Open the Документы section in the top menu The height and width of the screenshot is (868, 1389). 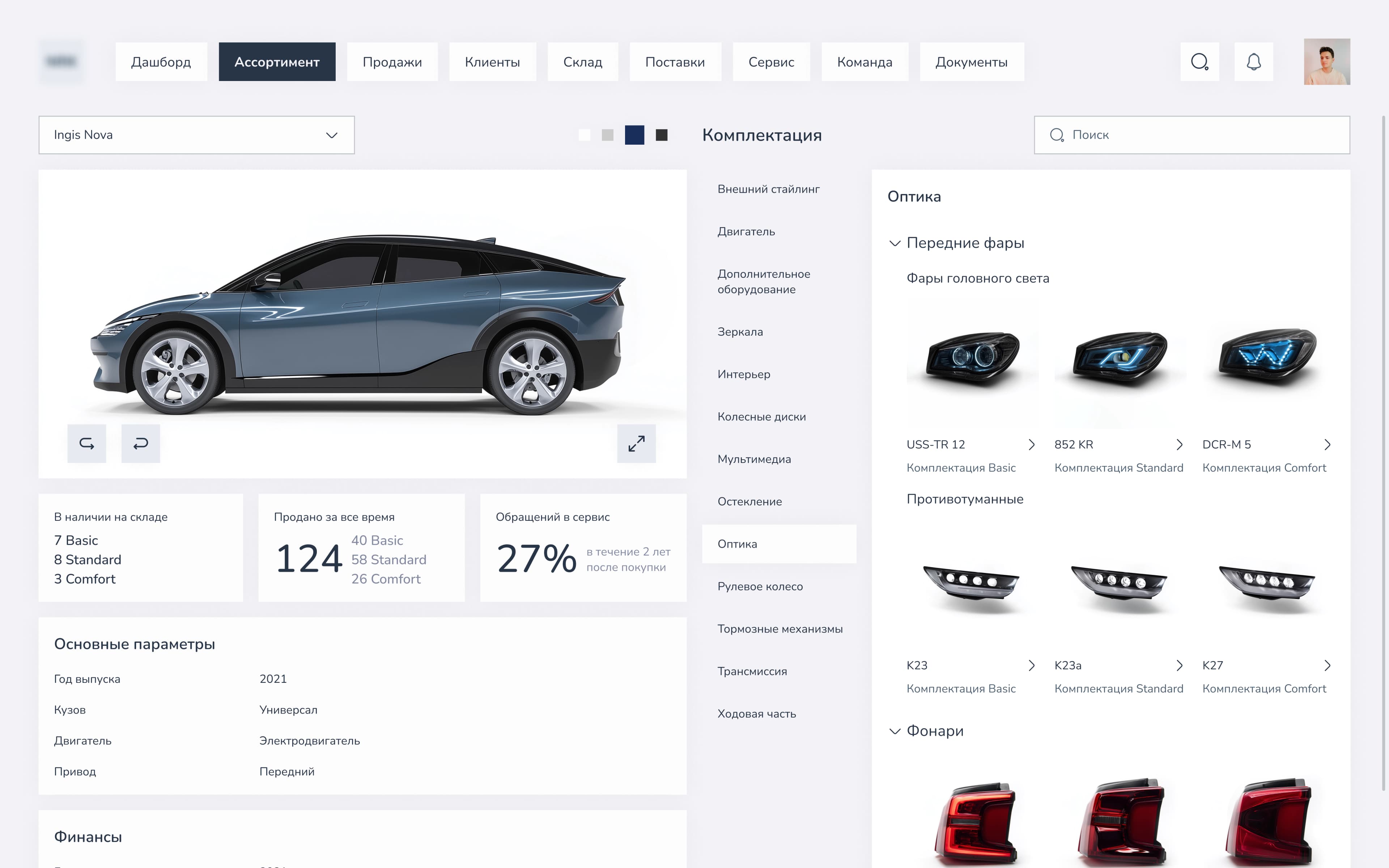coord(972,61)
